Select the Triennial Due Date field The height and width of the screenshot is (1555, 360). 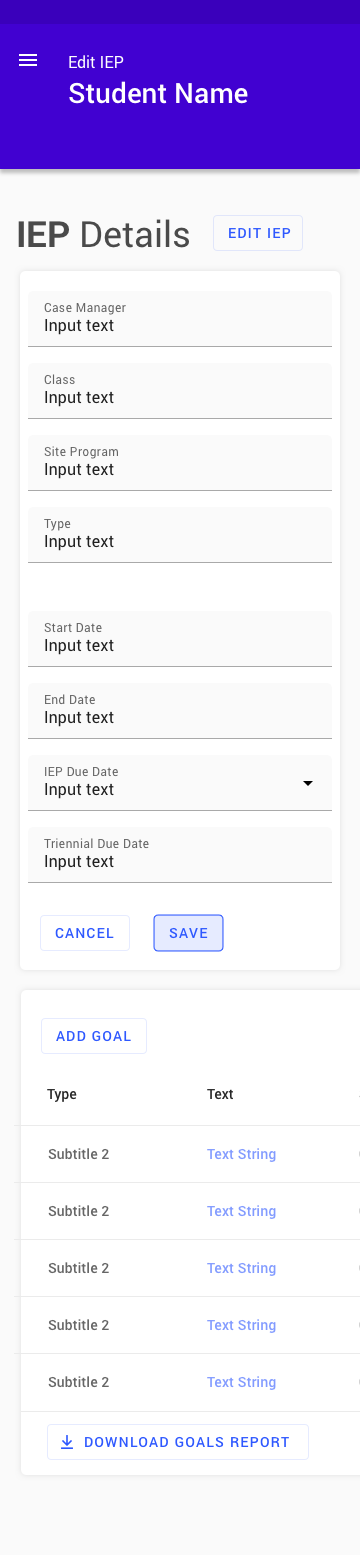pyautogui.click(x=180, y=855)
